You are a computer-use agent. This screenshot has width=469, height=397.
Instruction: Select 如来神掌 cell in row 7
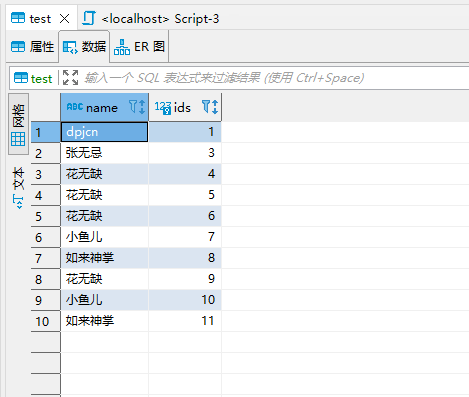pos(104,258)
